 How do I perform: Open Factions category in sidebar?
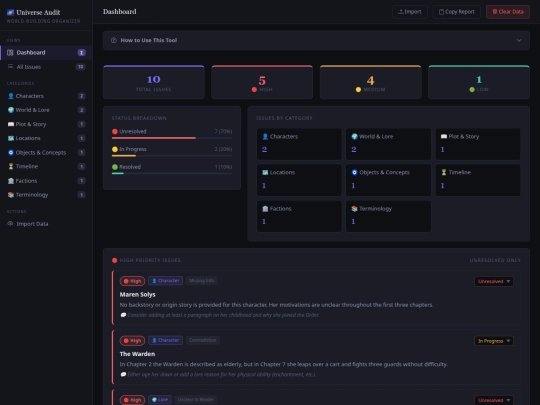(x=46, y=180)
